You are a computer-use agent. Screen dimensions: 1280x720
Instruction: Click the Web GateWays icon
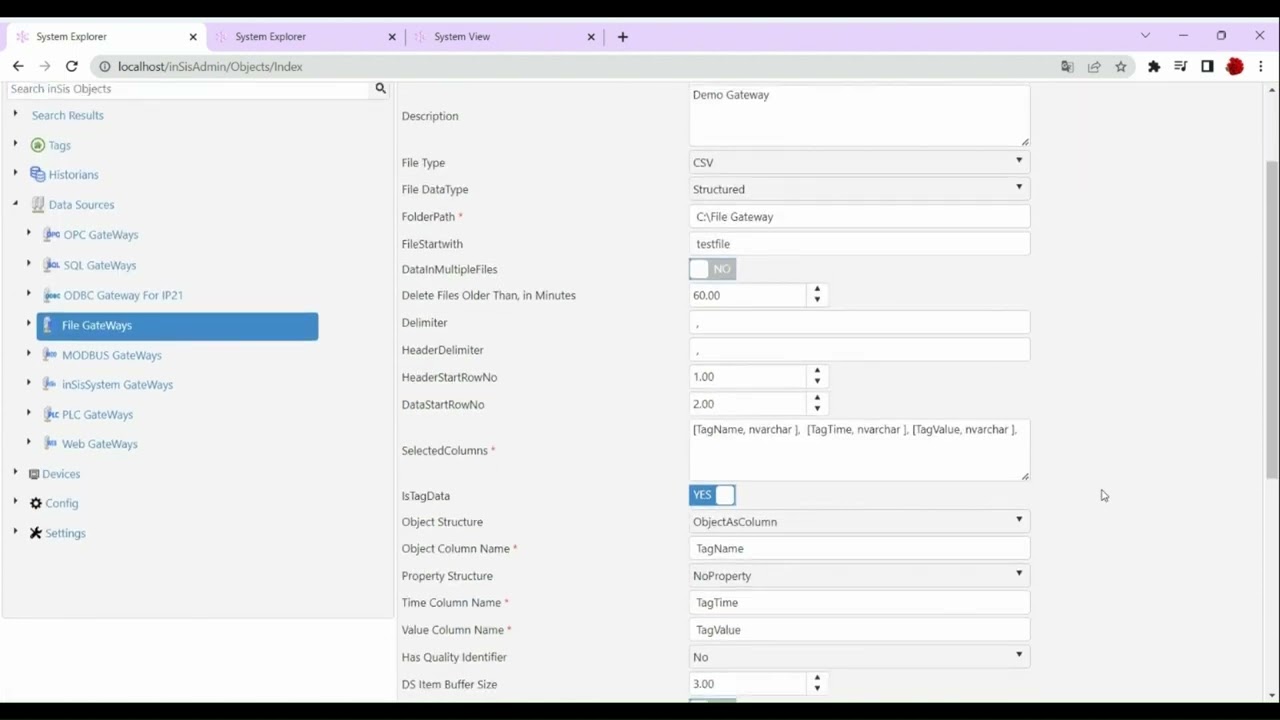click(x=50, y=444)
